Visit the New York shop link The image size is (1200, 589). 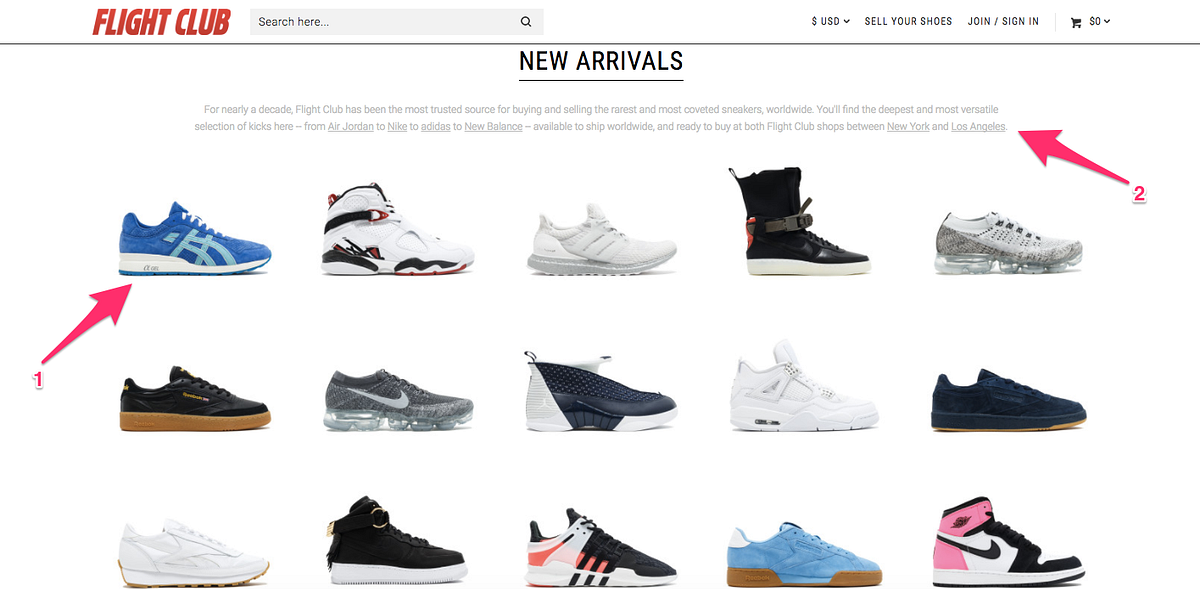(x=908, y=127)
